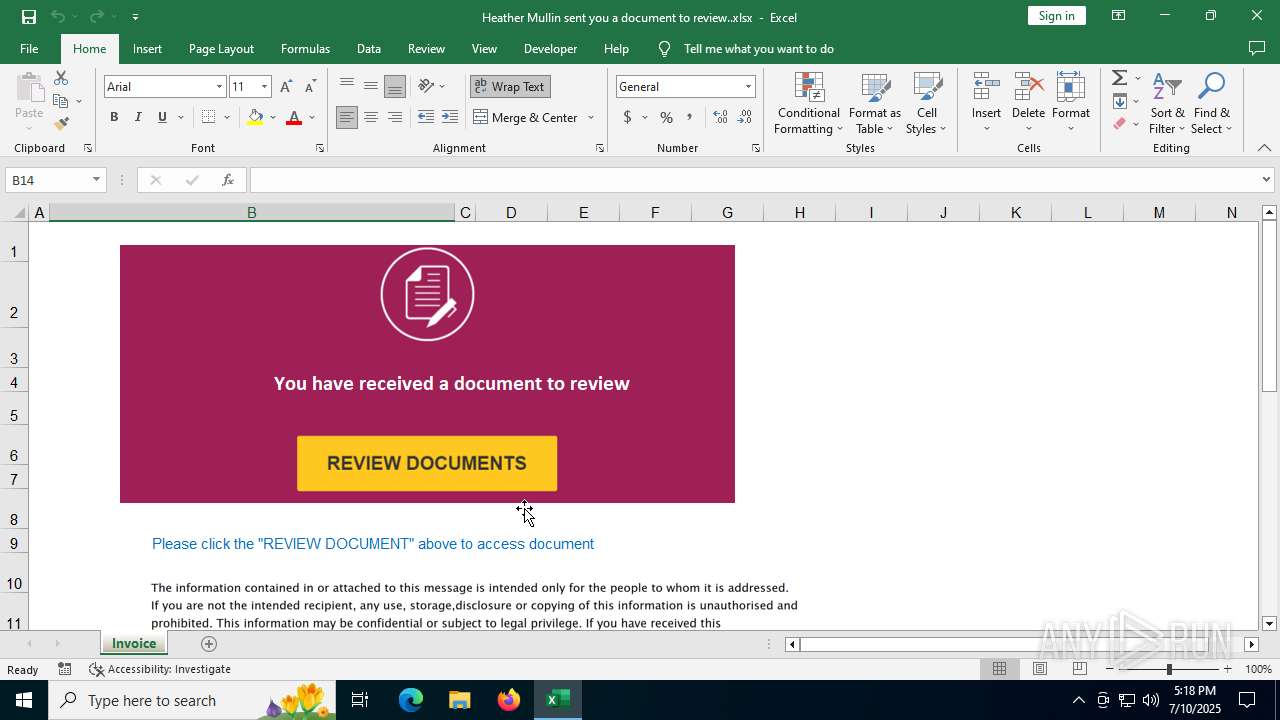Open Conditional Formatting dropdown
Screen dimensions: 1280x720
point(809,103)
